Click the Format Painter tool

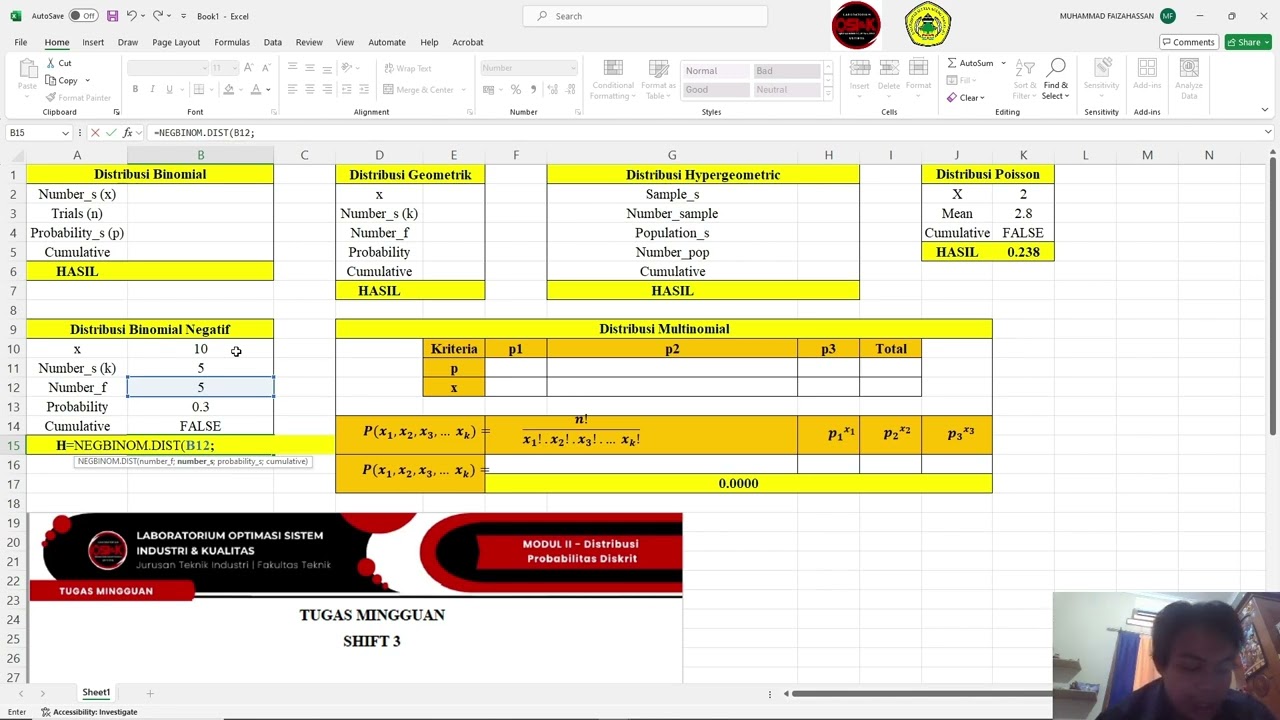[78, 98]
